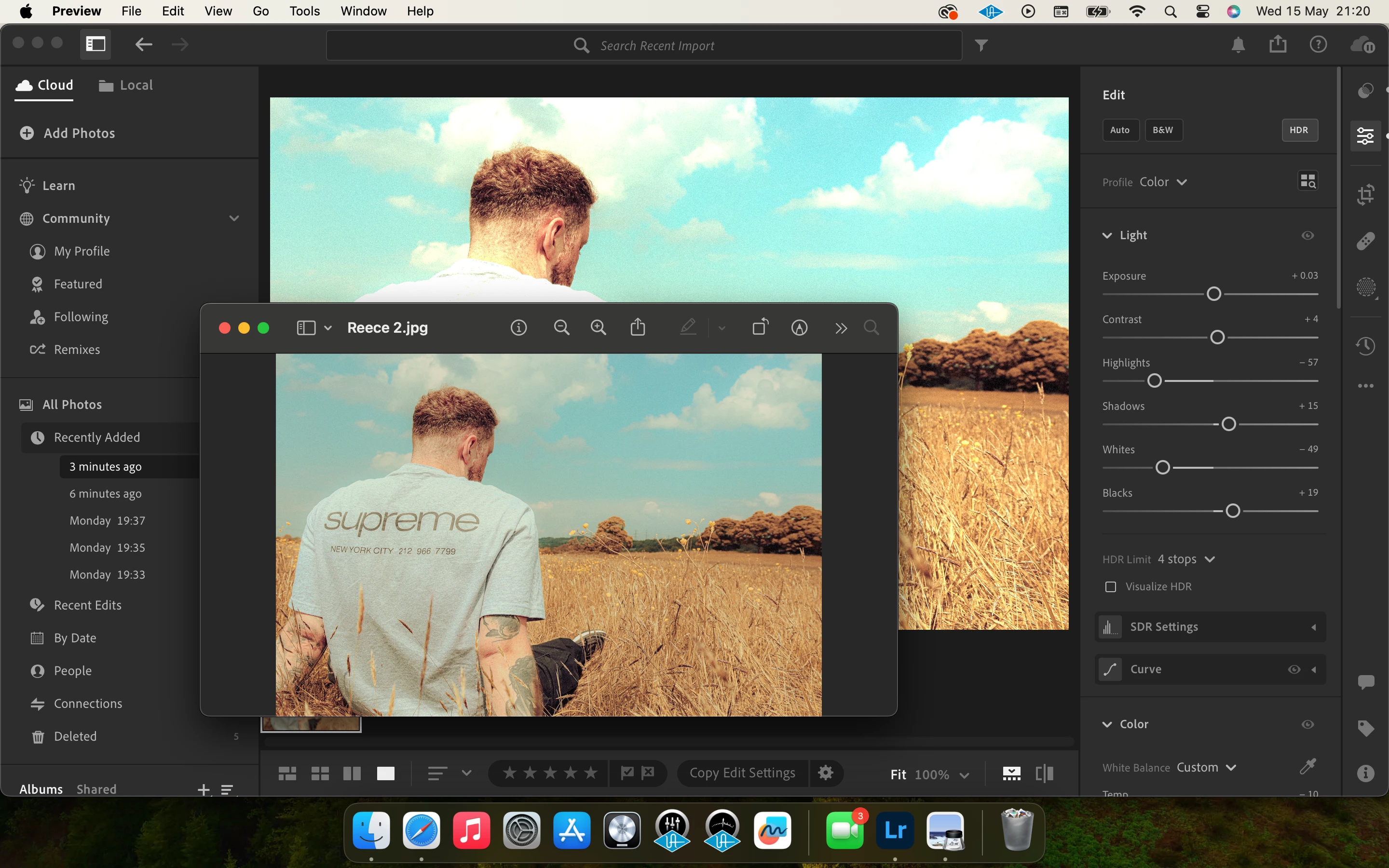Viewport: 1389px width, 868px height.
Task: Open the Tools menu in menu bar
Action: (304, 11)
